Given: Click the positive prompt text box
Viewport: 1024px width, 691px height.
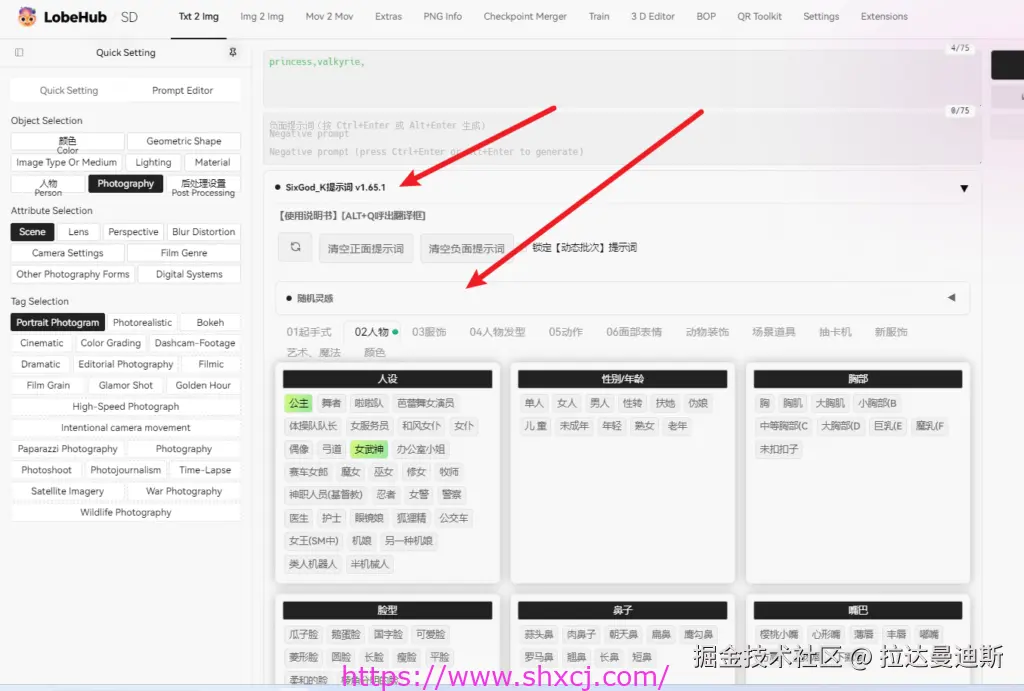Looking at the screenshot, I should point(620,78).
